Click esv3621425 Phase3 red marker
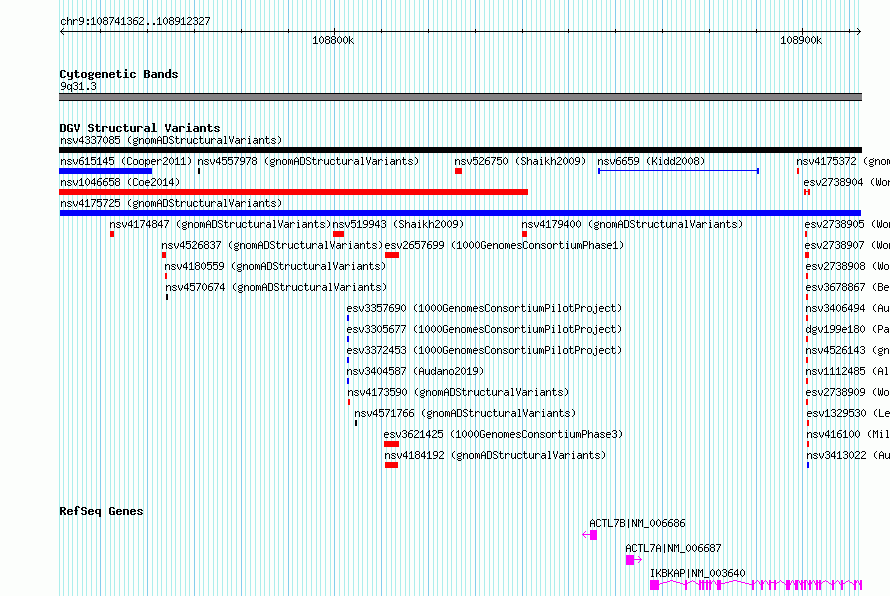This screenshot has width=890, height=596. (391, 444)
